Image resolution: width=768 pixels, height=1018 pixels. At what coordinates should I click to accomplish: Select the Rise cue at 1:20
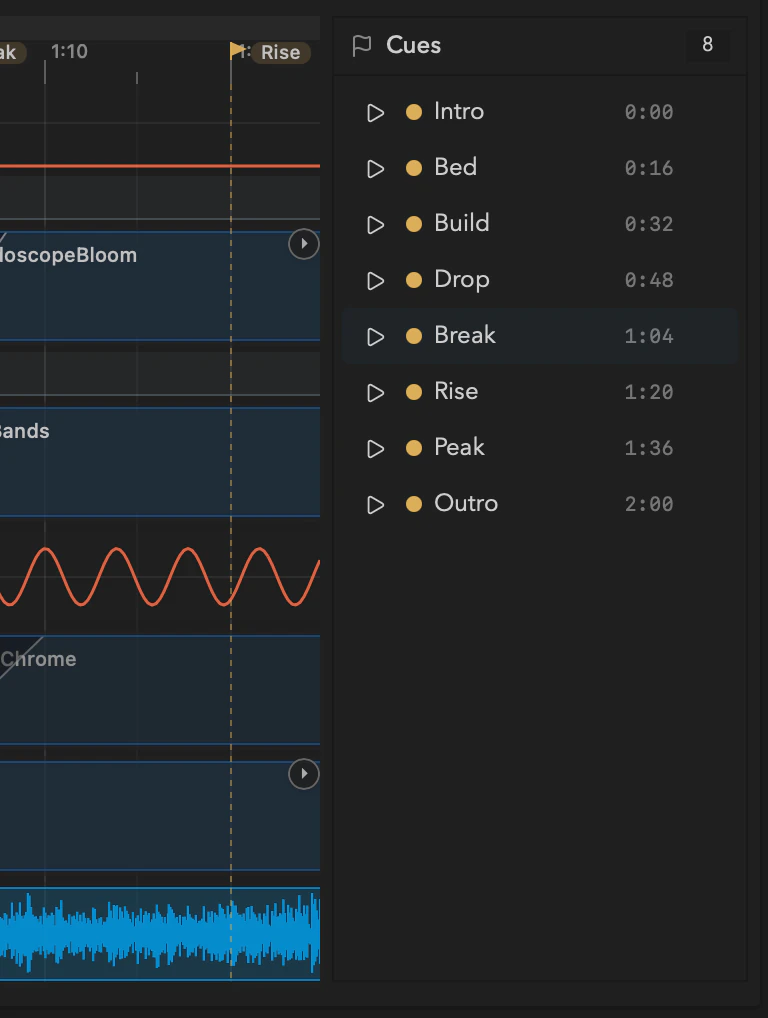point(539,392)
